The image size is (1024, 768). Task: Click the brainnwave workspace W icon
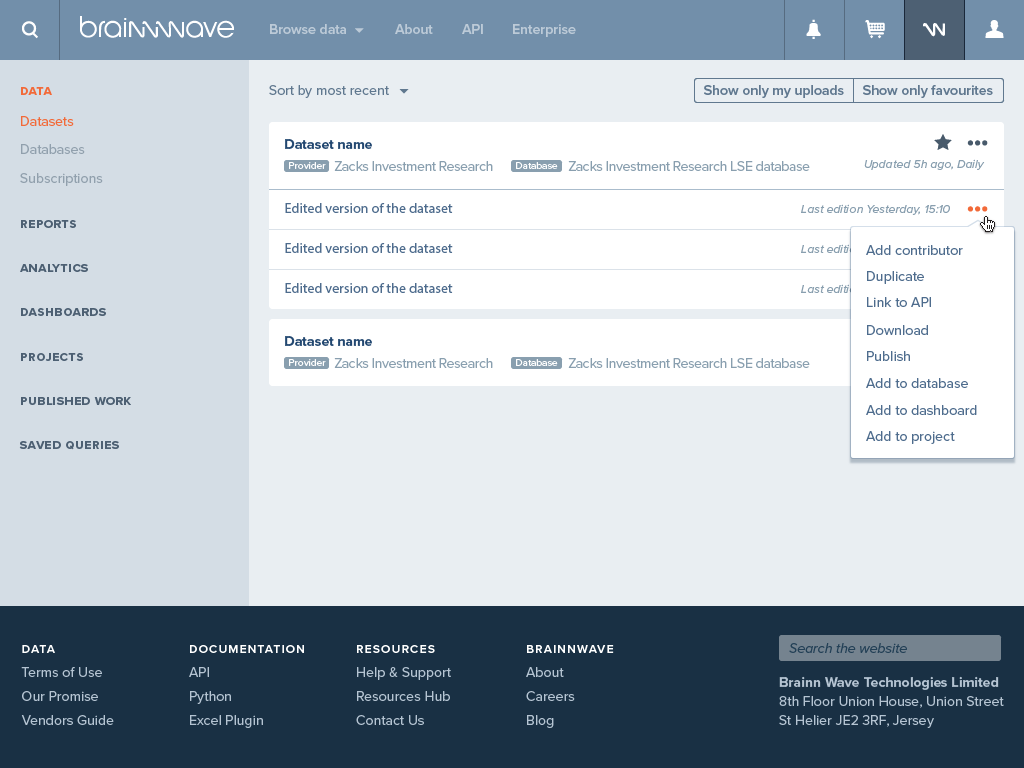(x=934, y=29)
